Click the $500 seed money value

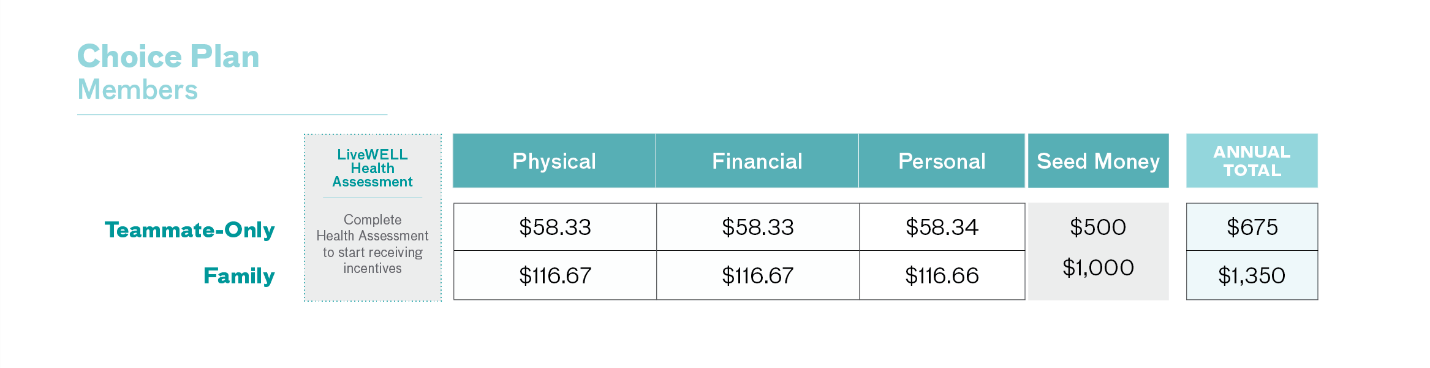pyautogui.click(x=1098, y=228)
